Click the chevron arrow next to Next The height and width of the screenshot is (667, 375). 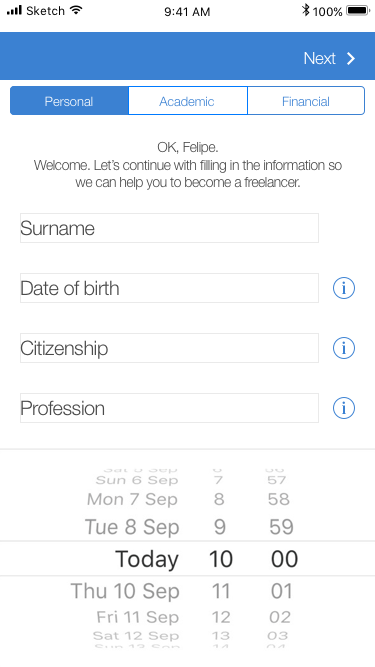pyautogui.click(x=351, y=58)
